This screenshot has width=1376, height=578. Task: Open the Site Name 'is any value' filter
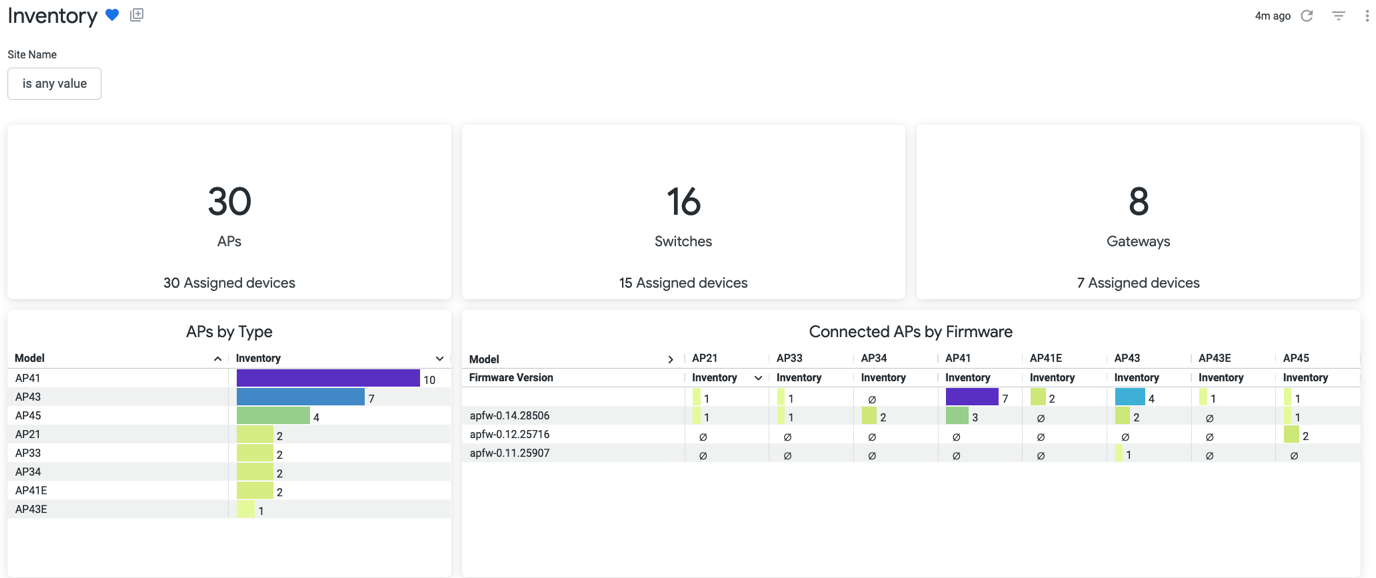[x=54, y=84]
